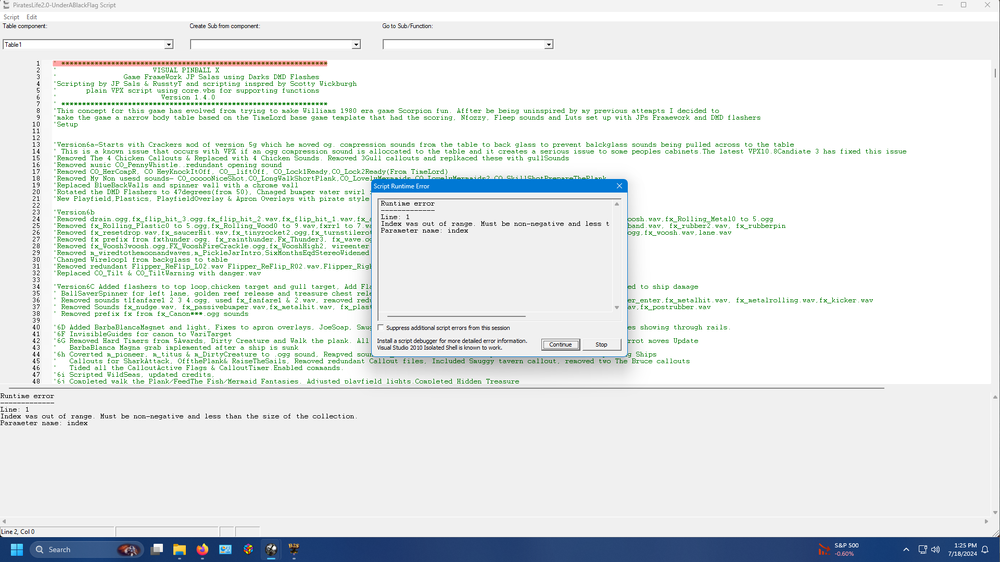This screenshot has width=1000, height=562.
Task: Open the Photos-style app on the taskbar
Action: pos(225,549)
